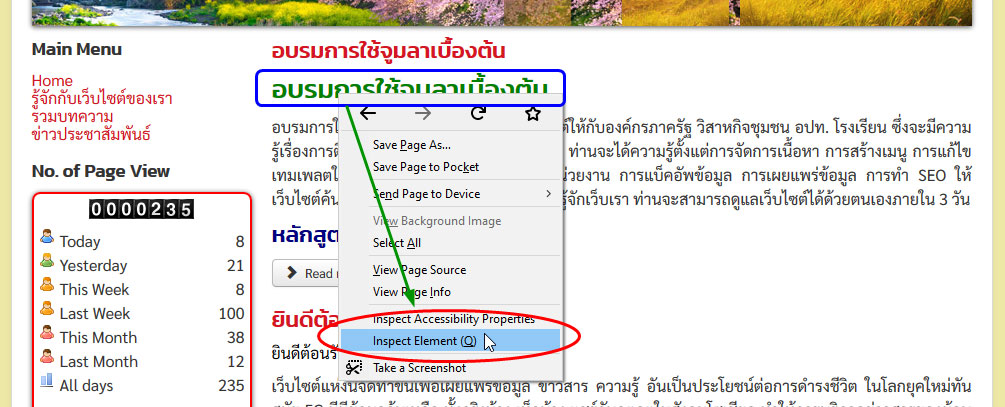The height and width of the screenshot is (407, 1005).
Task: Click the Forward arrow in context menu
Action: coord(423,114)
